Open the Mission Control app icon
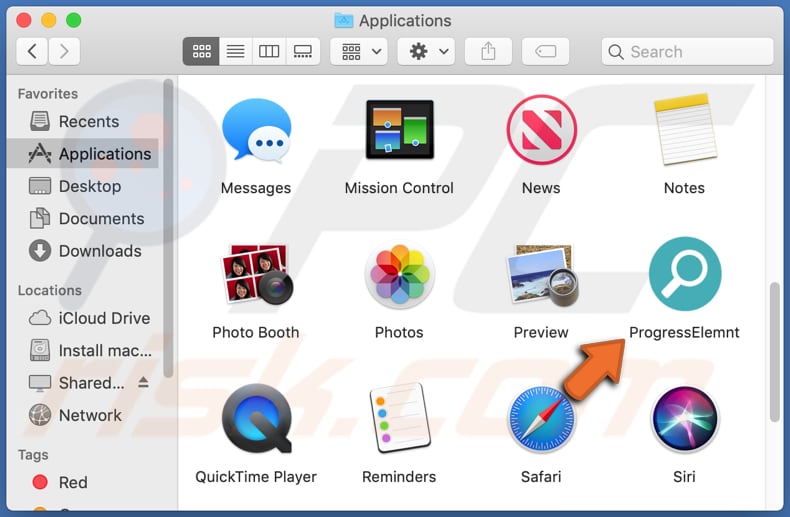 point(400,130)
